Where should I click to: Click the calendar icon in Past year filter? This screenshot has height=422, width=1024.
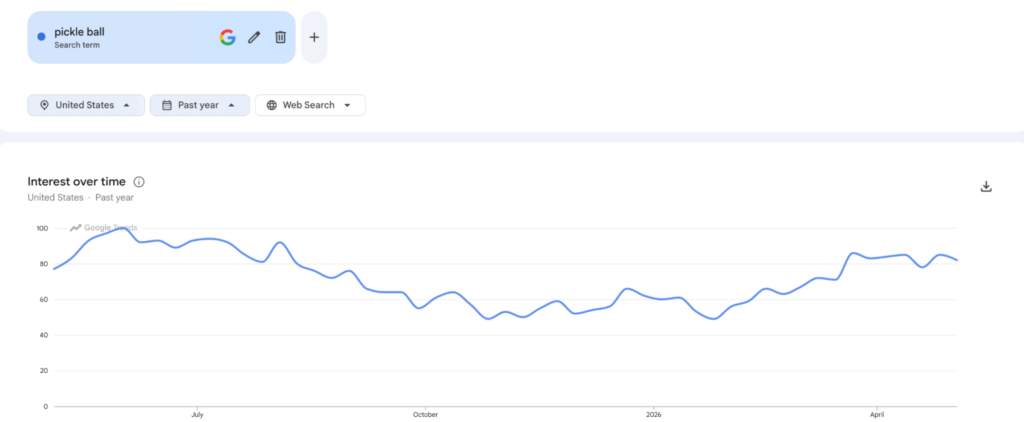click(167, 105)
